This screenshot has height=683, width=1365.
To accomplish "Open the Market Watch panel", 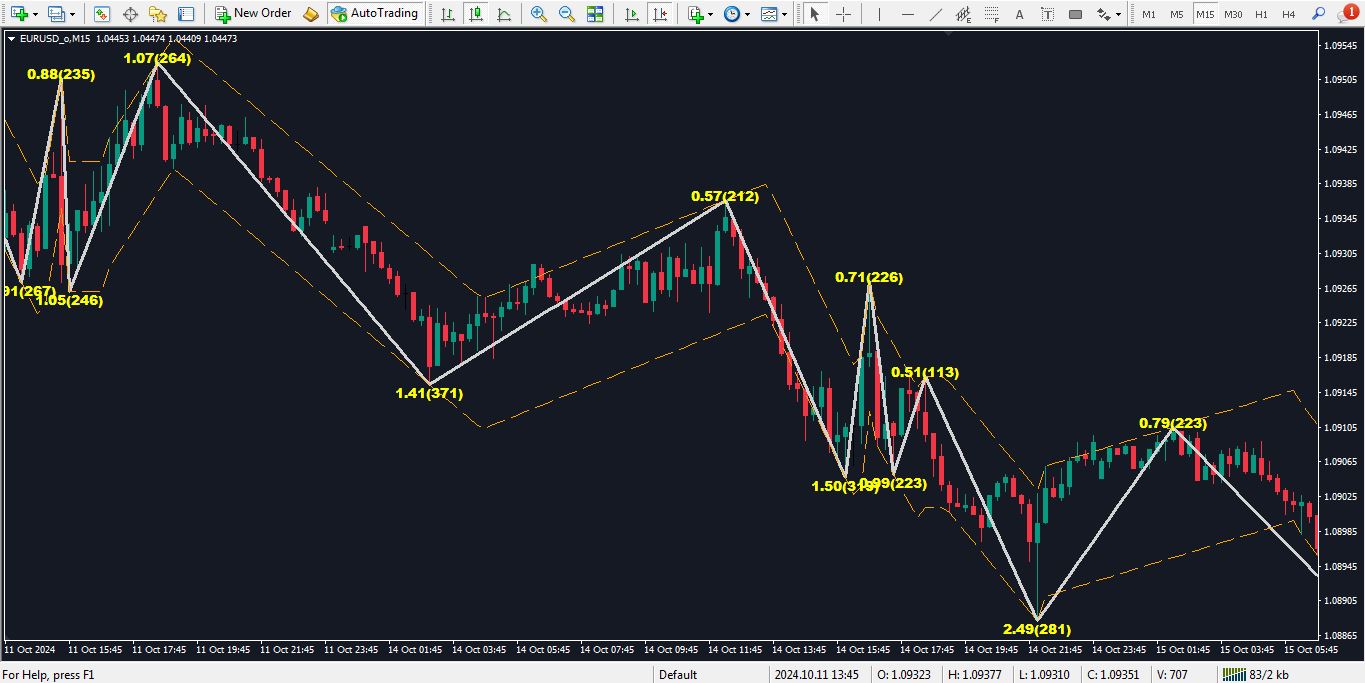I will 102,14.
